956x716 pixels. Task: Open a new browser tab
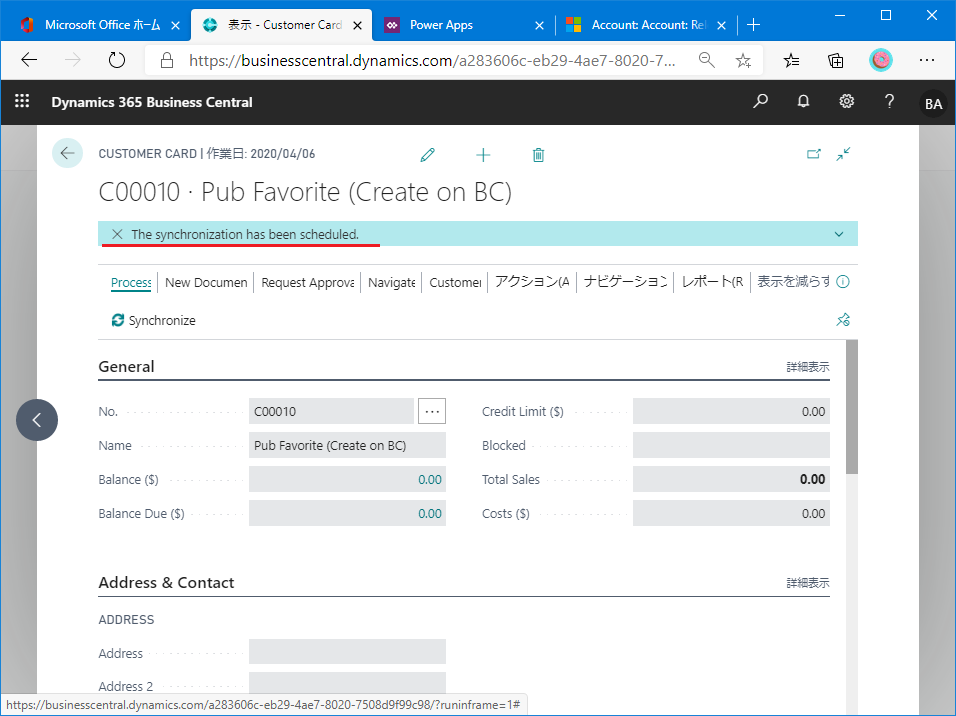pyautogui.click(x=753, y=24)
